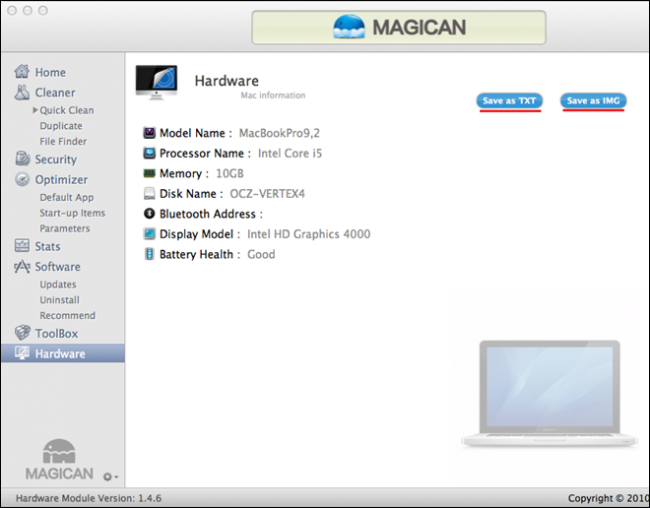Click the Processor Name row icon
This screenshot has width=650, height=508.
coord(149,153)
